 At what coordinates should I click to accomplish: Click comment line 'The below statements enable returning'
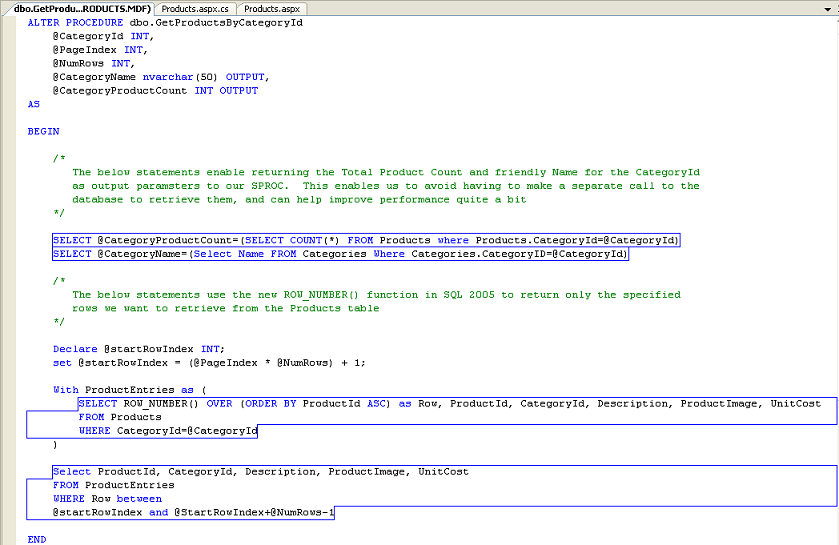(386, 172)
